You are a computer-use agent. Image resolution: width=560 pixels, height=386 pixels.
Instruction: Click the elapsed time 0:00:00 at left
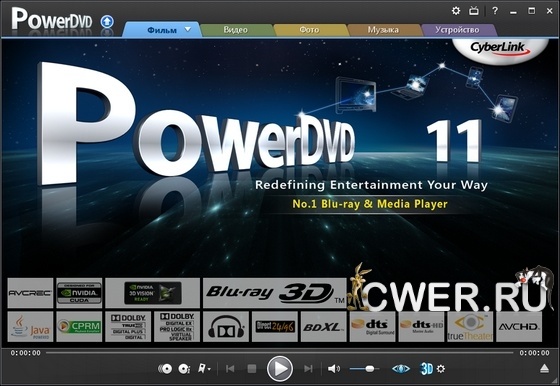pyautogui.click(x=25, y=353)
